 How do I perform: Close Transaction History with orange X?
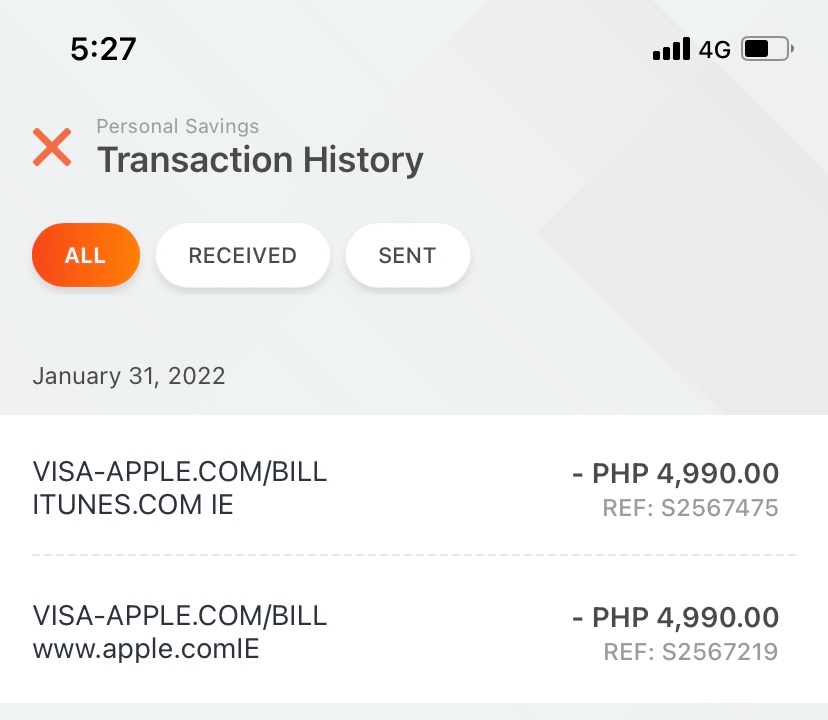pyautogui.click(x=52, y=147)
